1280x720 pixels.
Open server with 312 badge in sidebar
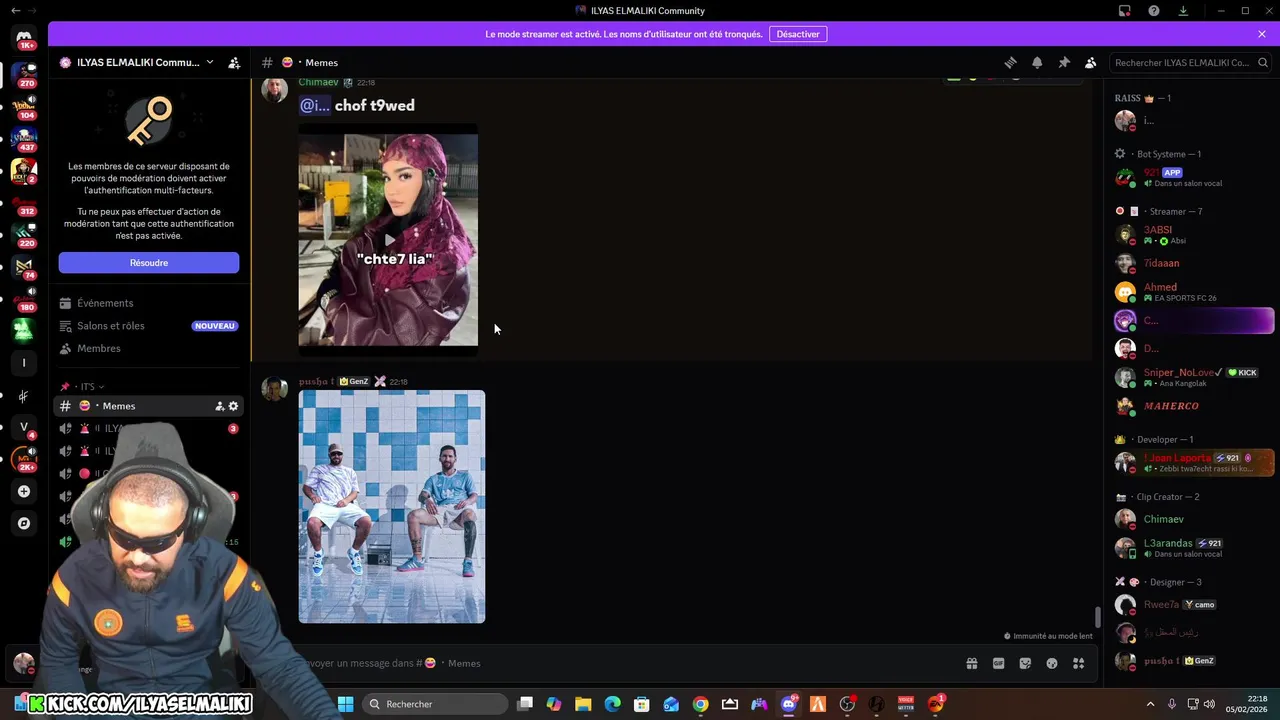(24, 203)
